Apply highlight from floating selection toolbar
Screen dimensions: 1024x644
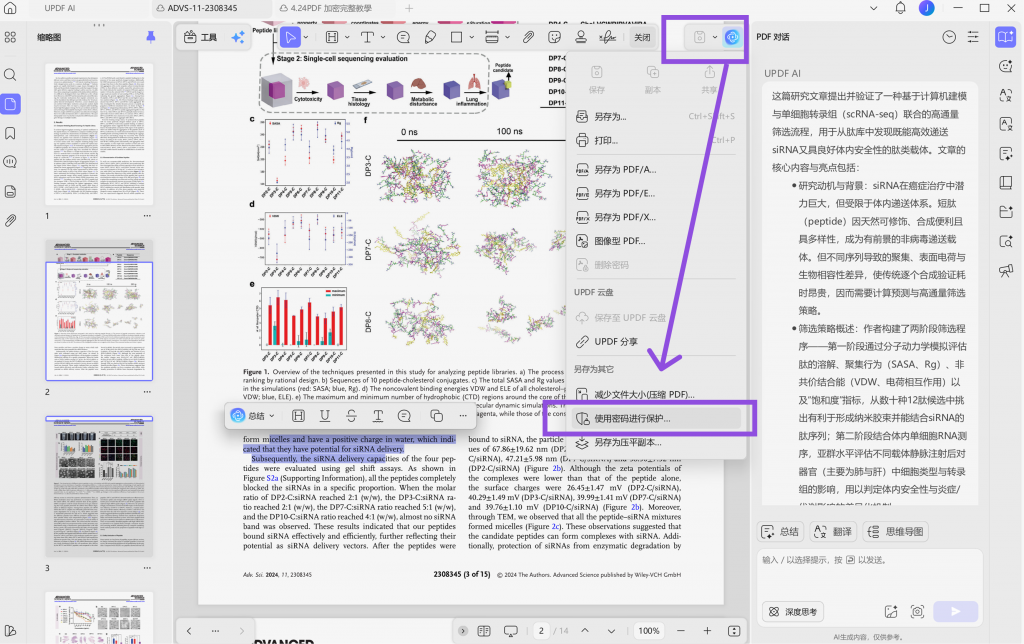point(298,416)
